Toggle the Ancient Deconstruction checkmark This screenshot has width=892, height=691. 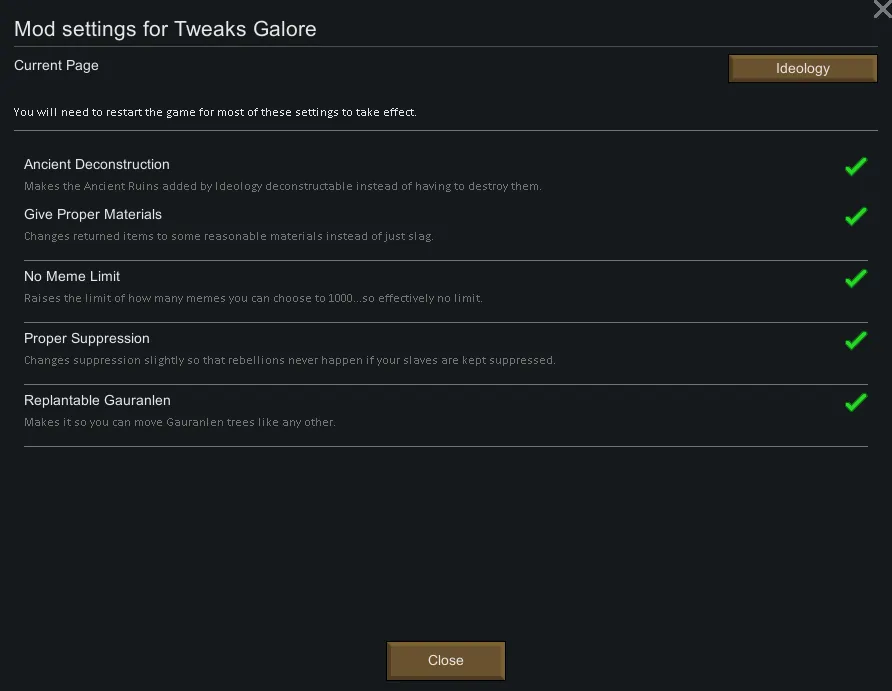pos(855,167)
